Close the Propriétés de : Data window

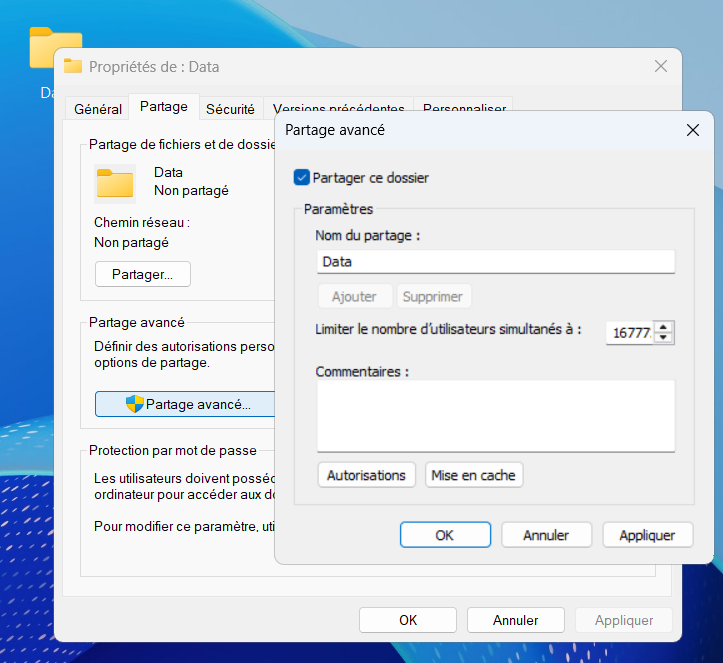pyautogui.click(x=660, y=67)
